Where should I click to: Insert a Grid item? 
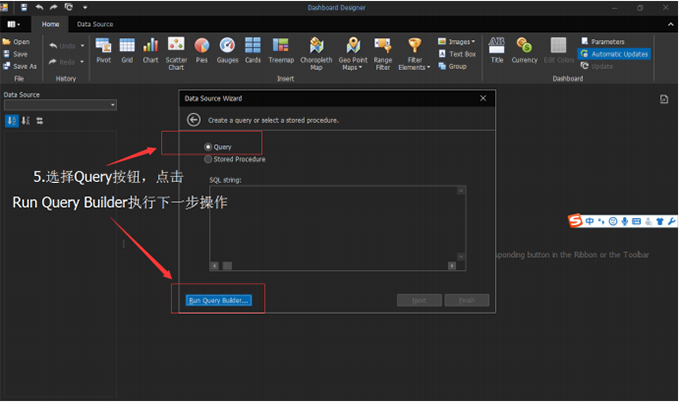tap(127, 51)
